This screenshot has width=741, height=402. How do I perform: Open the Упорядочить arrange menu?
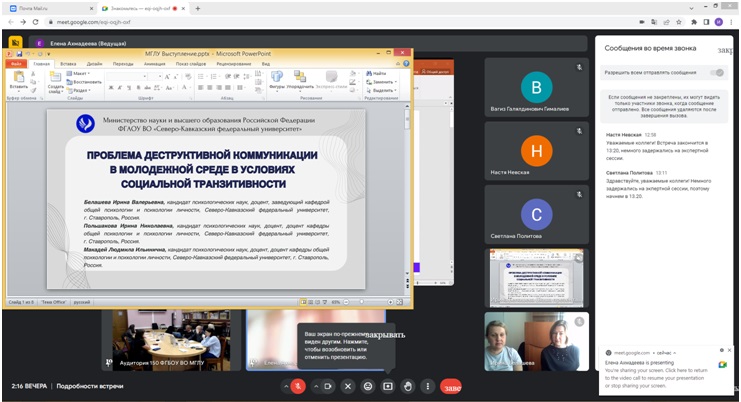[x=300, y=80]
